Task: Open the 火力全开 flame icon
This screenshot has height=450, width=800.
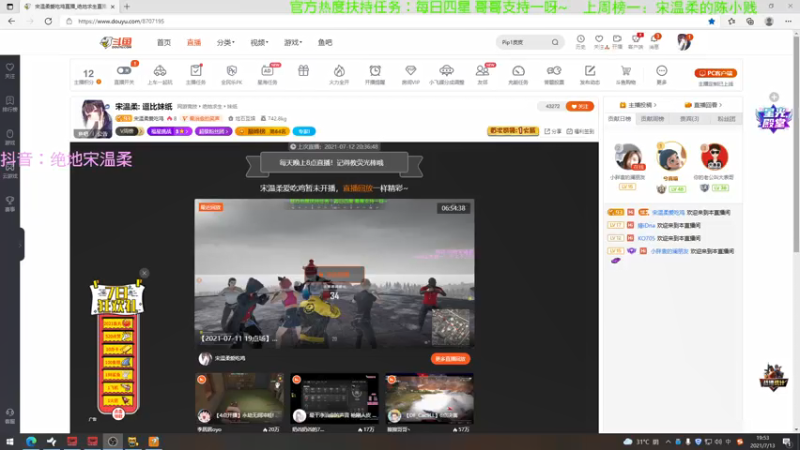Action: 339,74
